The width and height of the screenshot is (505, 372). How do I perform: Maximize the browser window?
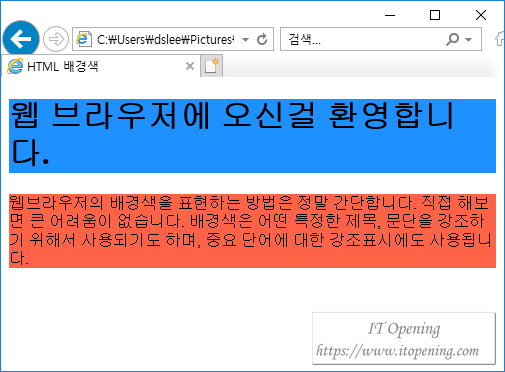(x=435, y=15)
